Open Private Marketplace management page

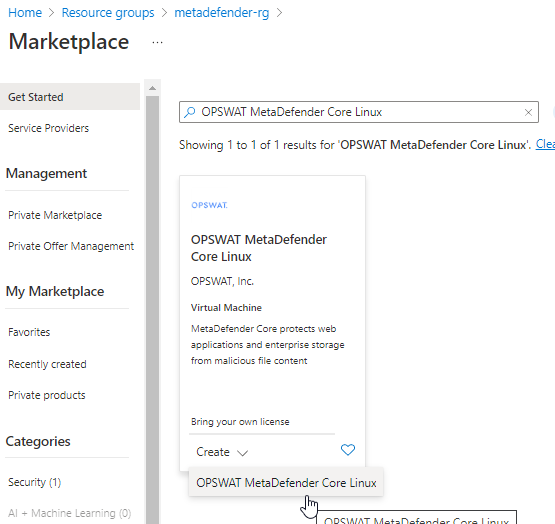click(55, 215)
